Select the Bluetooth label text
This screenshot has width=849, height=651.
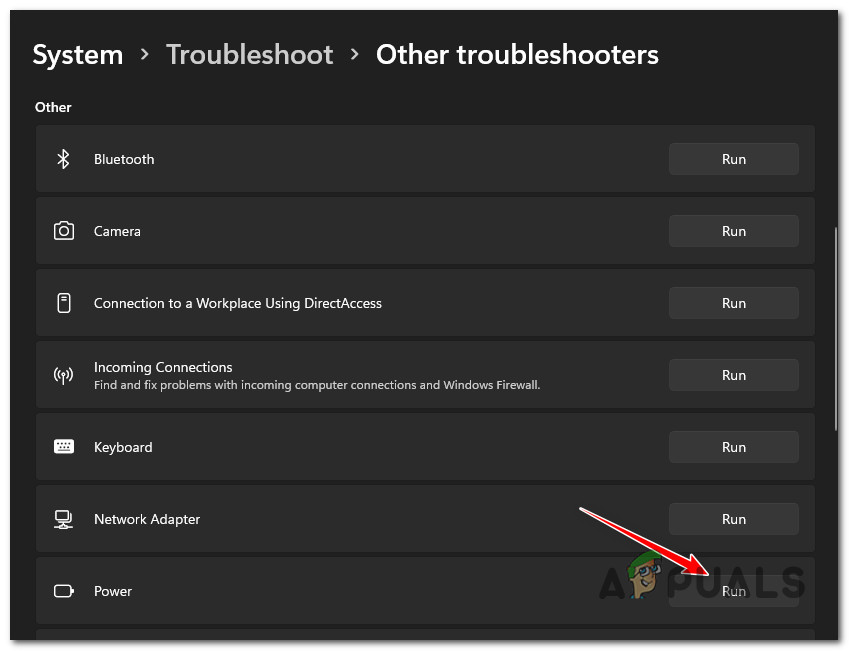click(x=124, y=159)
